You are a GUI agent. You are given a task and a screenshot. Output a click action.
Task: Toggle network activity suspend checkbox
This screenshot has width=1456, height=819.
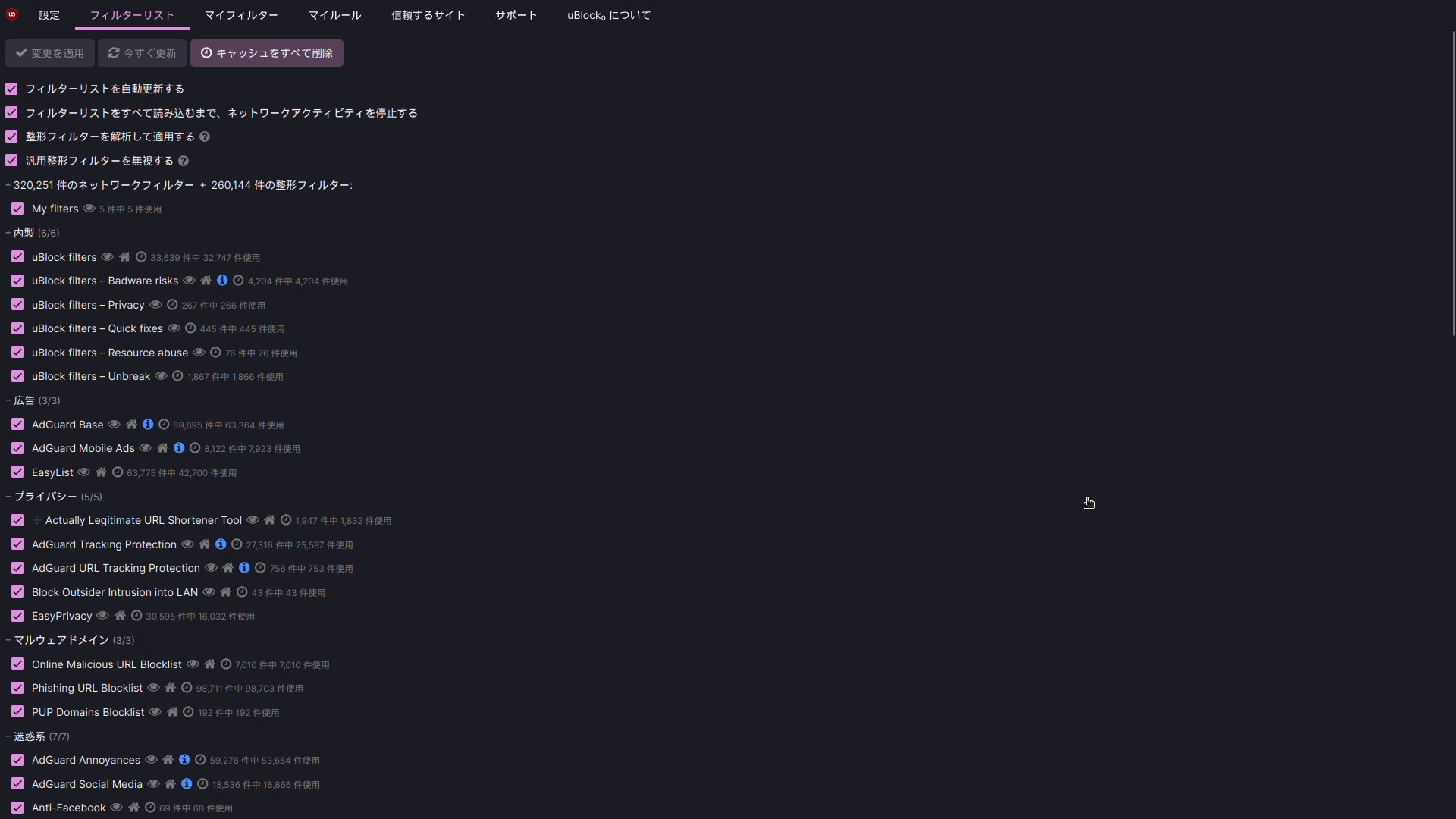pyautogui.click(x=11, y=113)
